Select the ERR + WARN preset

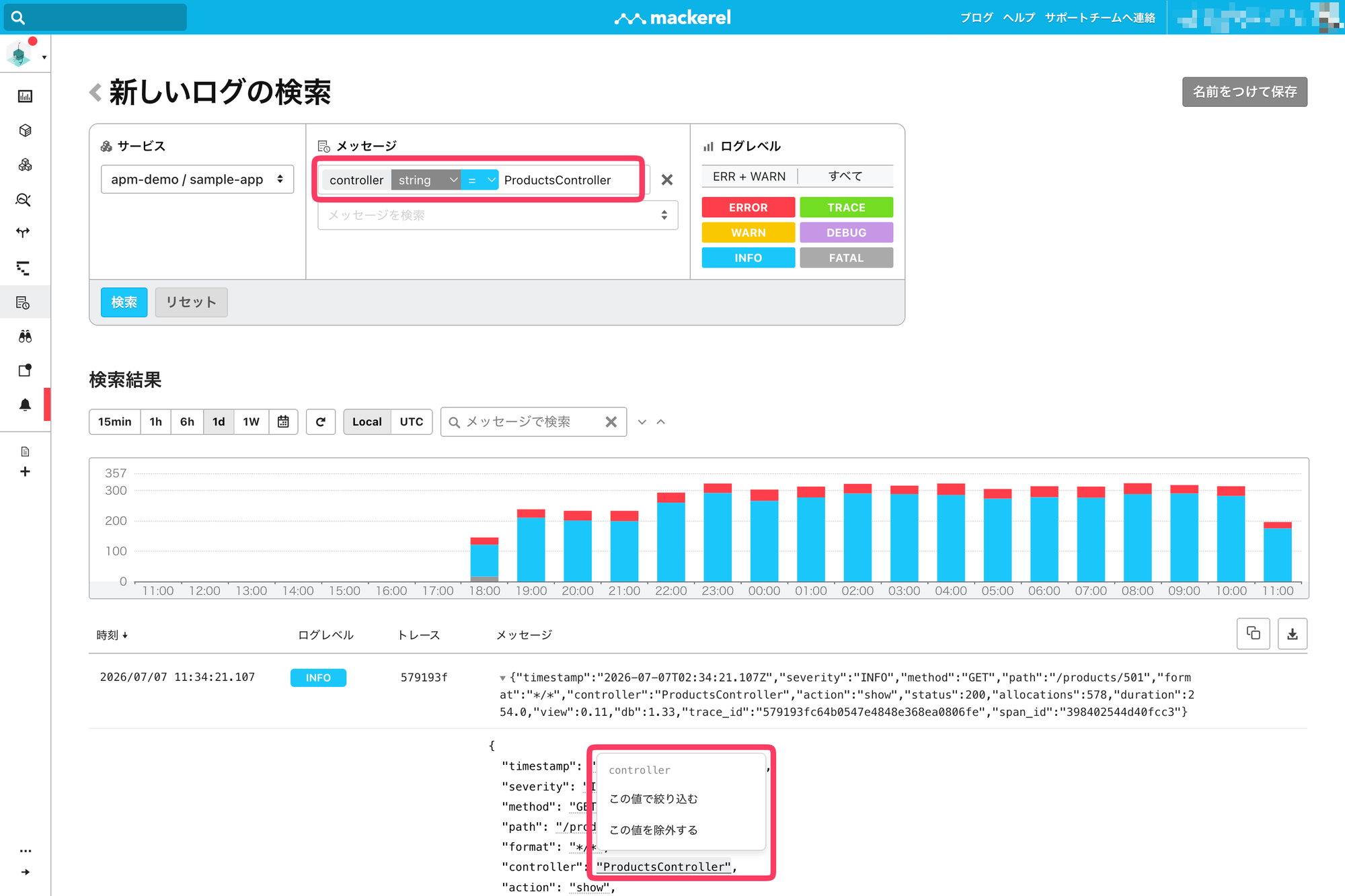coord(749,176)
